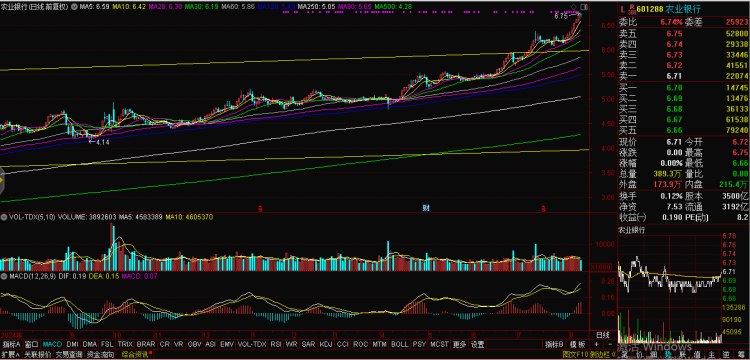Open the 资金流向 tab
The image size is (750, 360).
pyautogui.click(x=100, y=355)
